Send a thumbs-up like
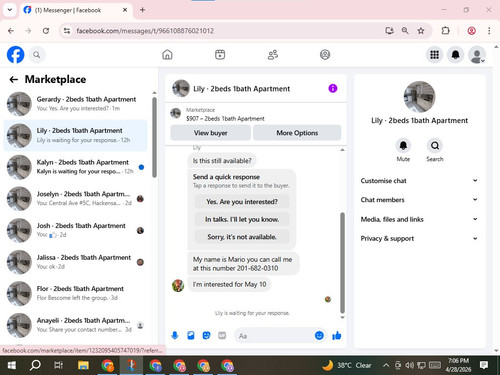The height and width of the screenshot is (375, 500). click(337, 335)
